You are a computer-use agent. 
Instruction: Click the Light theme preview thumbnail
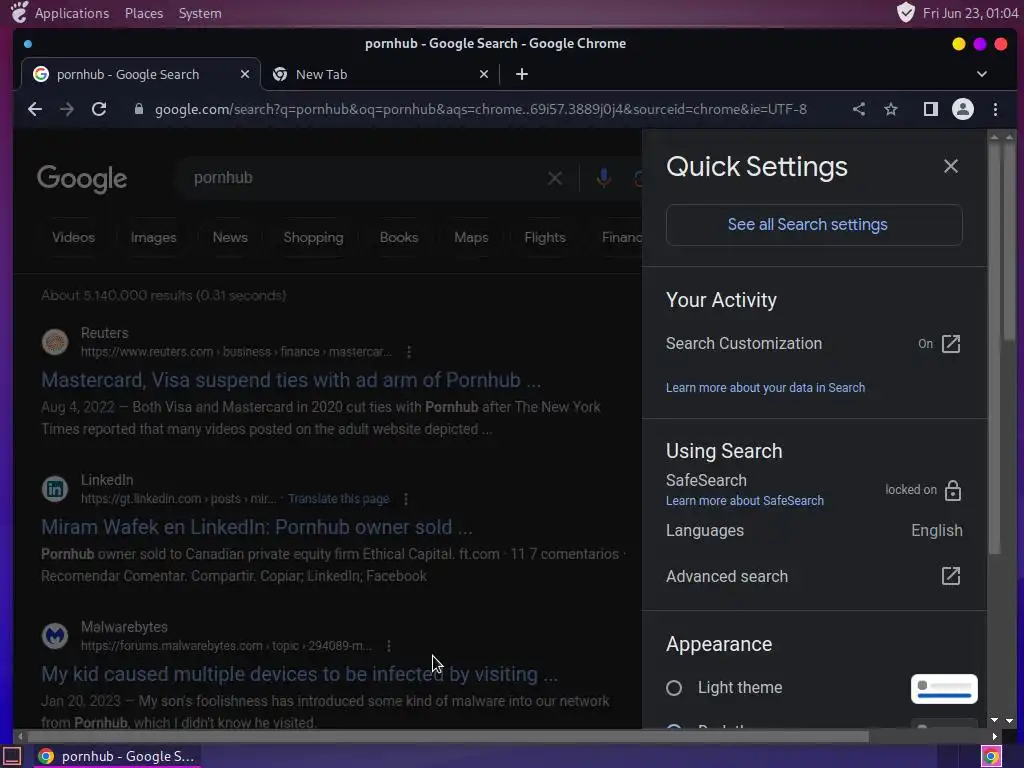point(944,689)
